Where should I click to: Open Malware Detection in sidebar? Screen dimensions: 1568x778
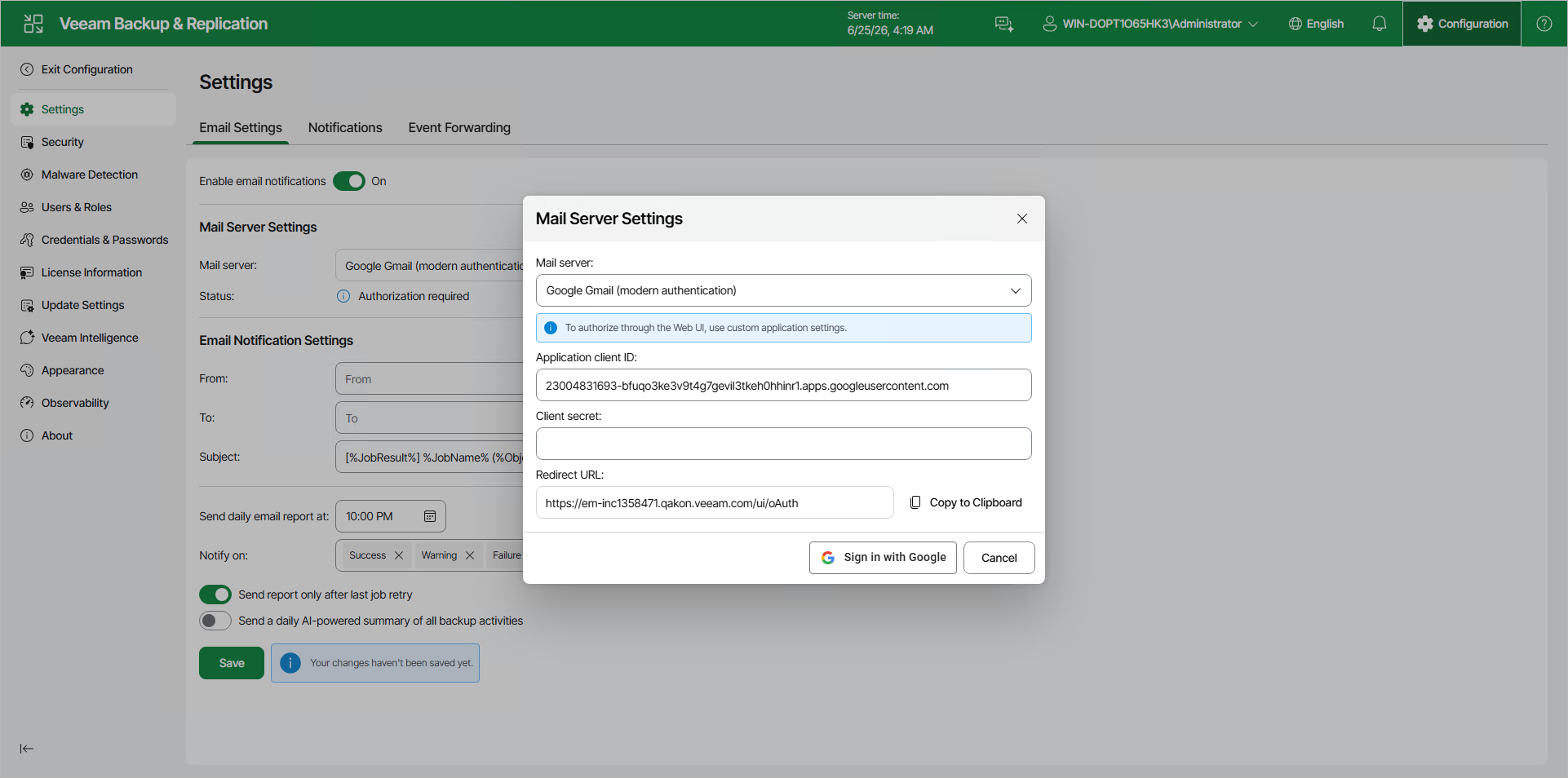93,175
